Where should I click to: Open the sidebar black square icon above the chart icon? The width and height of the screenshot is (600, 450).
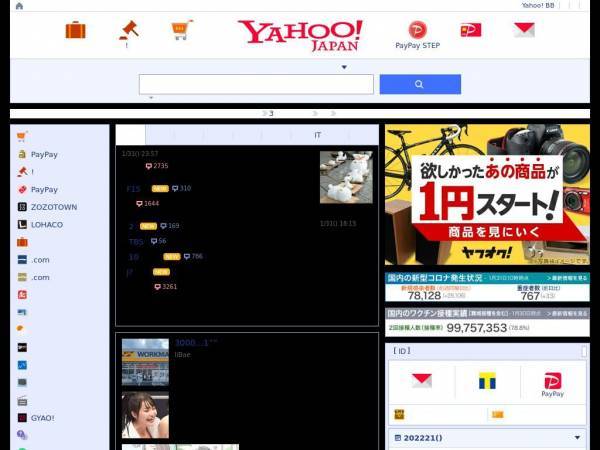pyautogui.click(x=22, y=347)
